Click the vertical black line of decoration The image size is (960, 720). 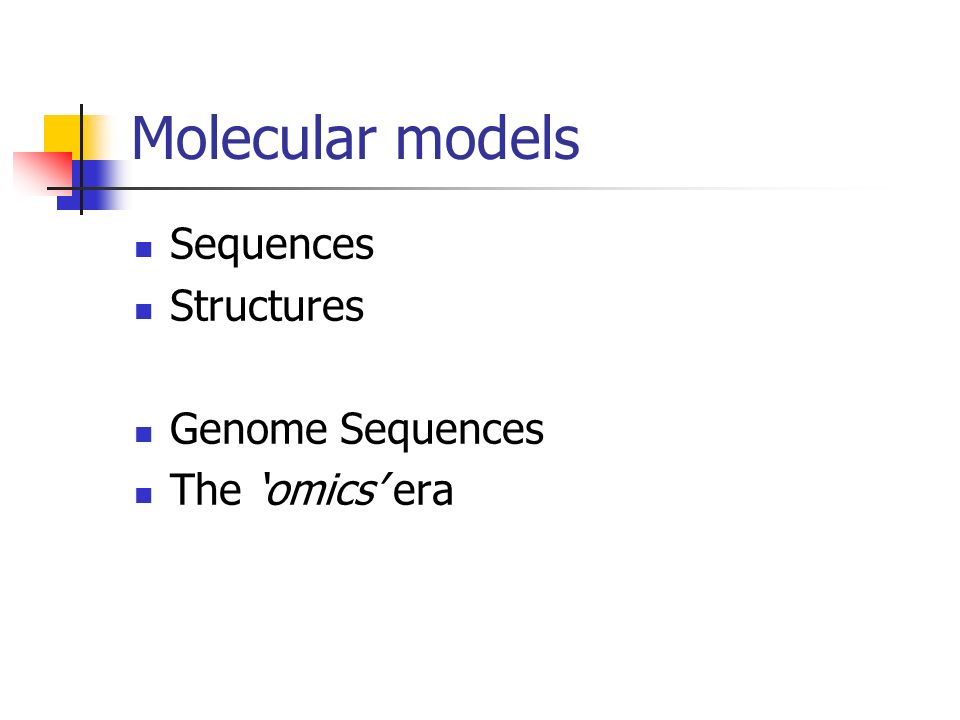click(x=81, y=159)
